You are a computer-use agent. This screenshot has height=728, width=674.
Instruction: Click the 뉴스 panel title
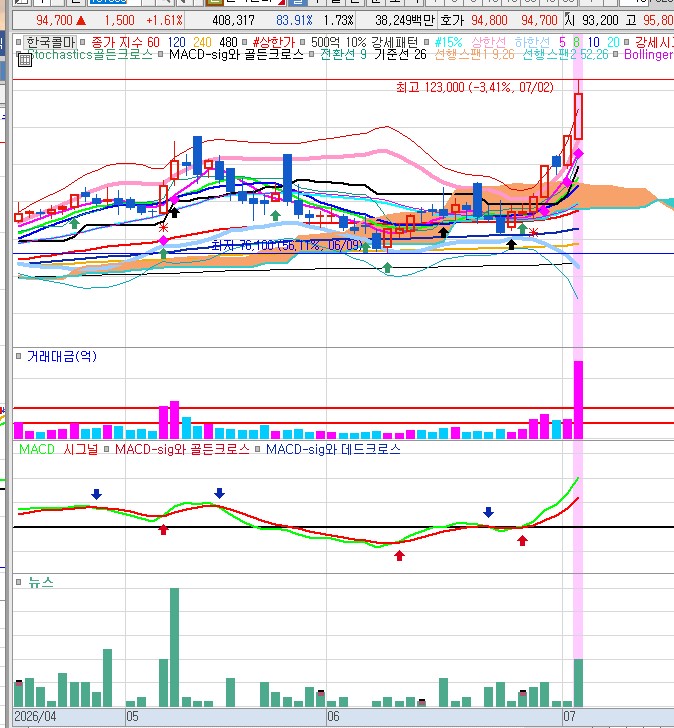pyautogui.click(x=40, y=582)
